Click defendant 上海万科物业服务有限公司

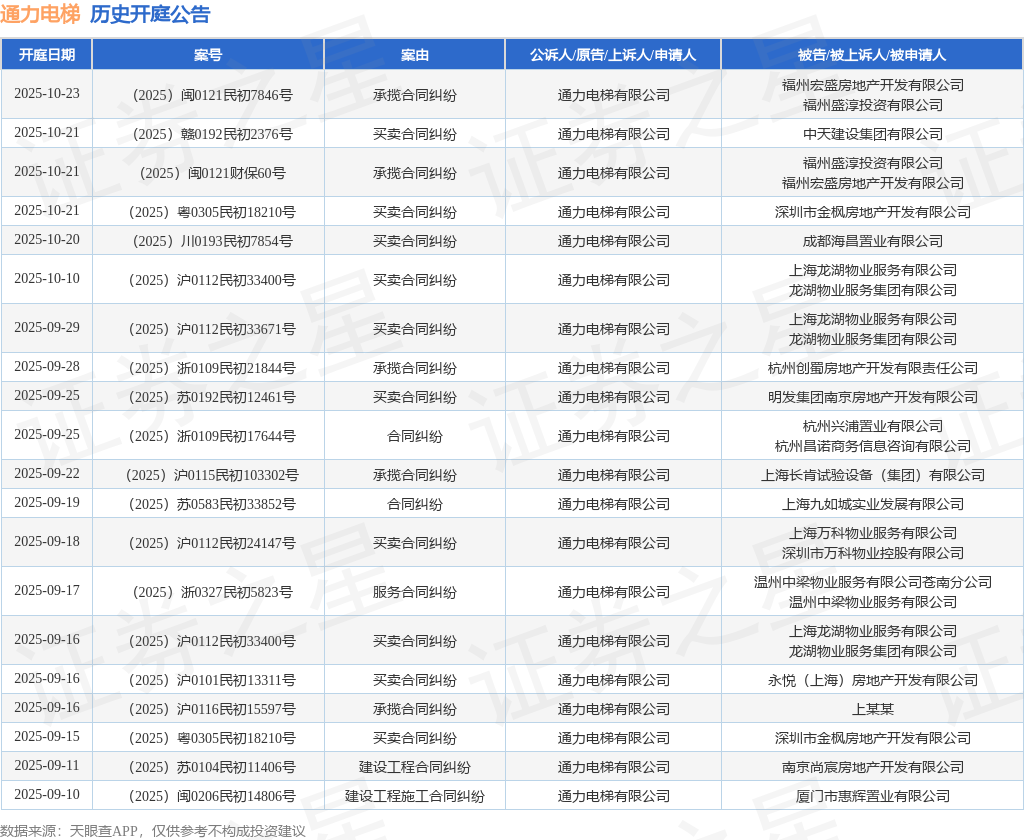[872, 534]
